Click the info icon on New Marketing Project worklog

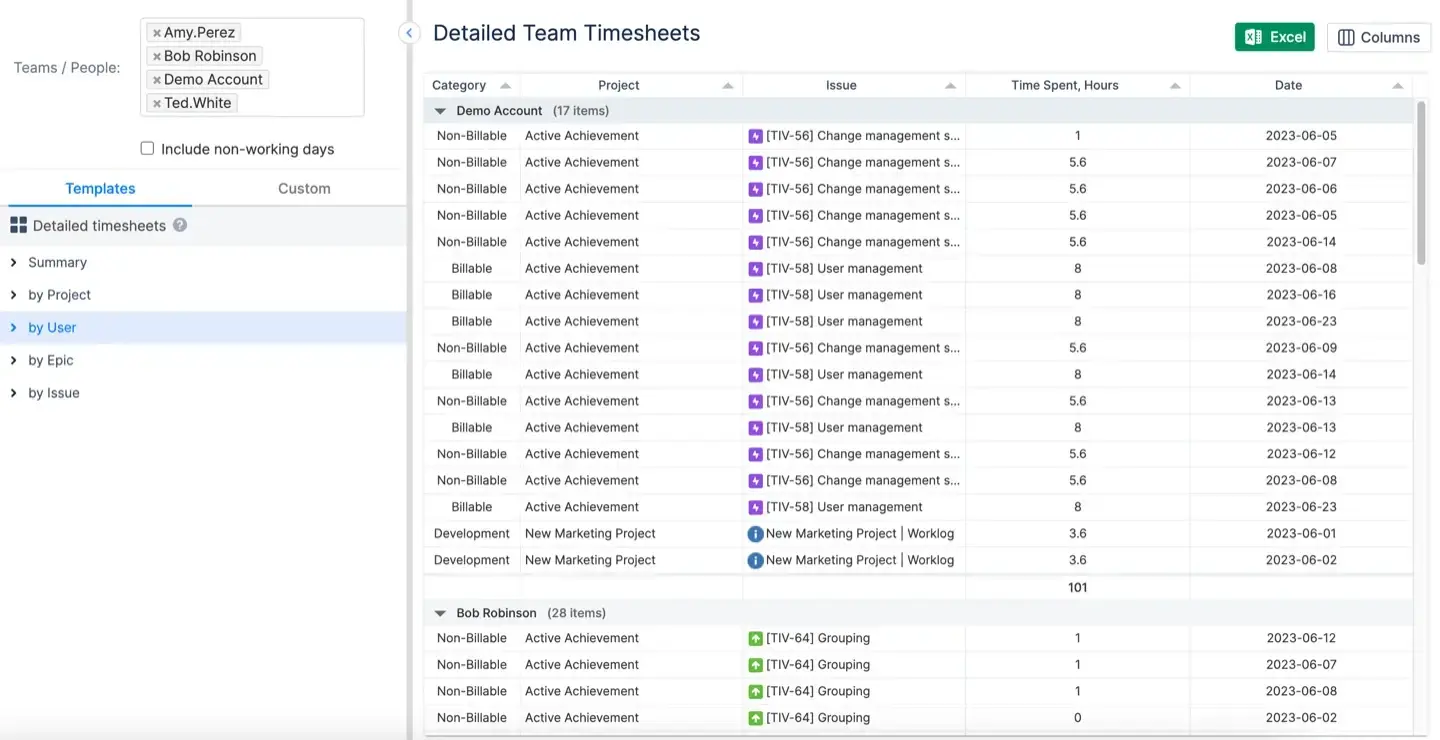(x=755, y=533)
